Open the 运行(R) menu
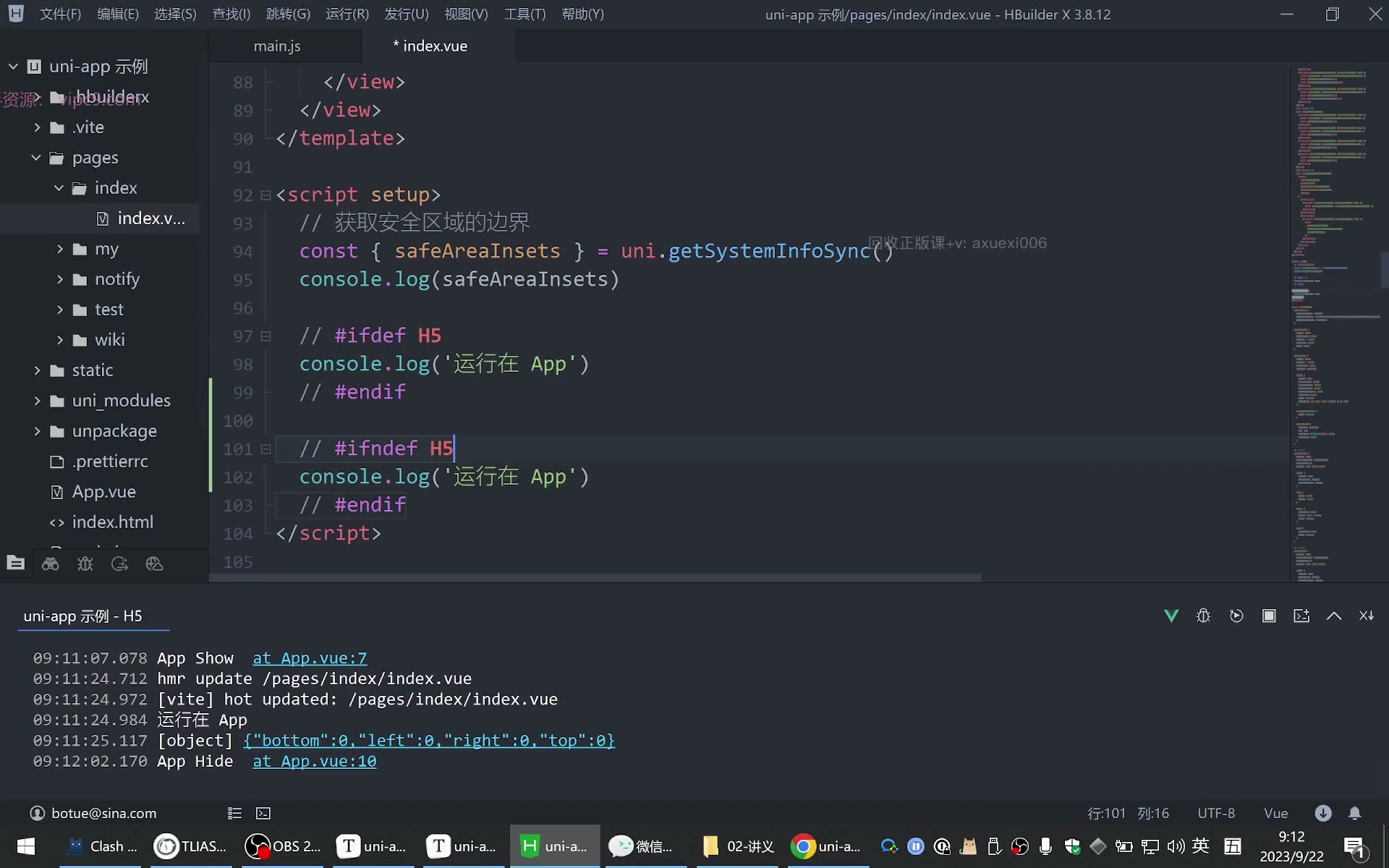The width and height of the screenshot is (1389, 868). [x=347, y=14]
